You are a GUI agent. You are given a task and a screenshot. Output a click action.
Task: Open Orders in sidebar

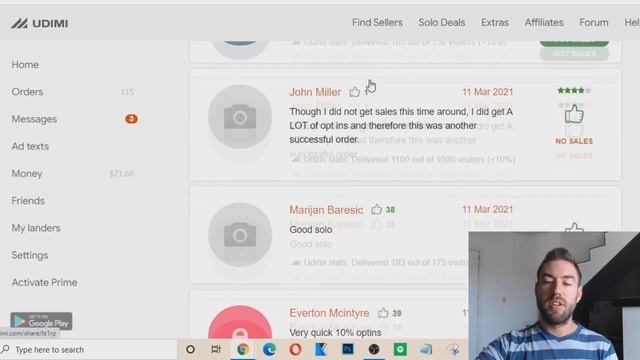pyautogui.click(x=27, y=92)
